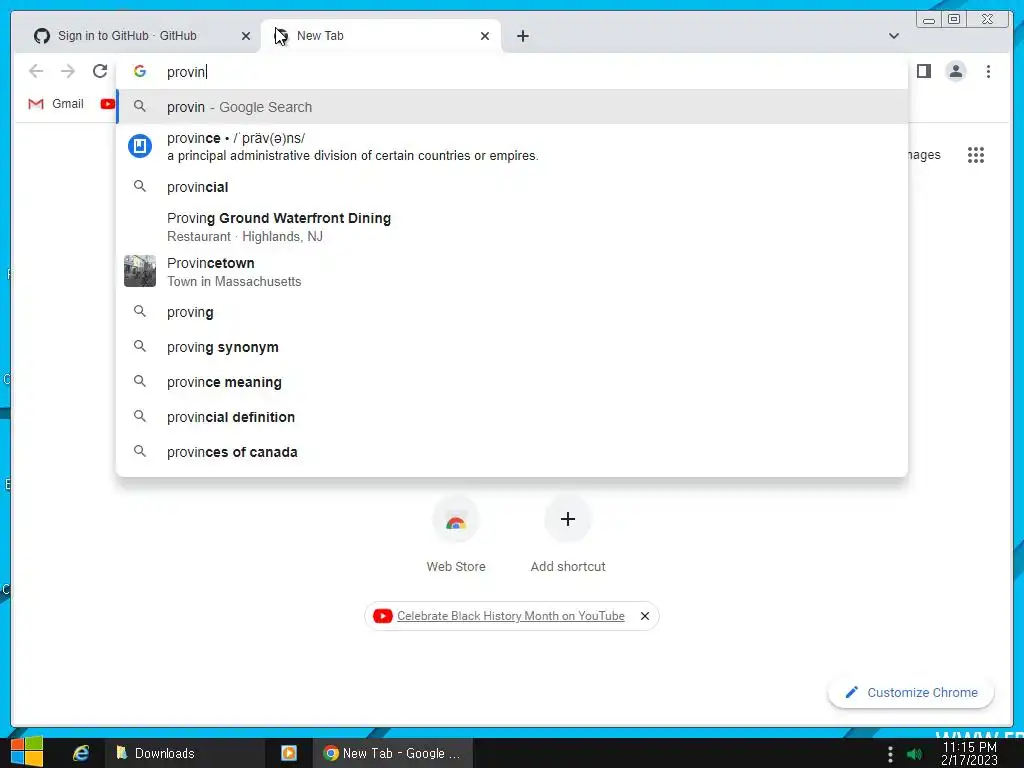Click the Provincetown thumbnail image
The image size is (1024, 768).
140,271
